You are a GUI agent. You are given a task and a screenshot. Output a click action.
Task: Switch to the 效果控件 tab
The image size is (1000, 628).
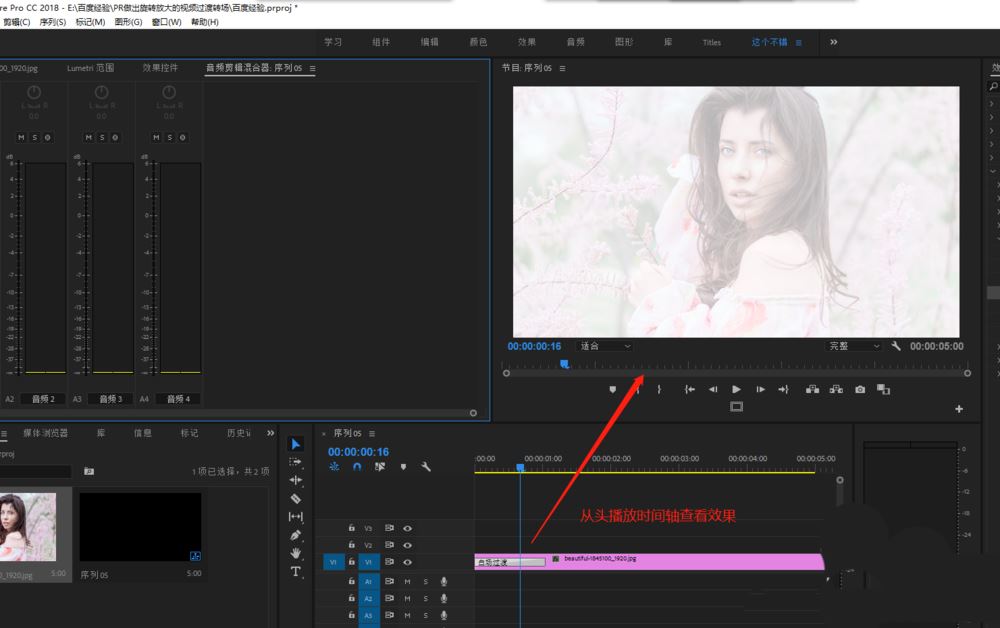[x=160, y=68]
